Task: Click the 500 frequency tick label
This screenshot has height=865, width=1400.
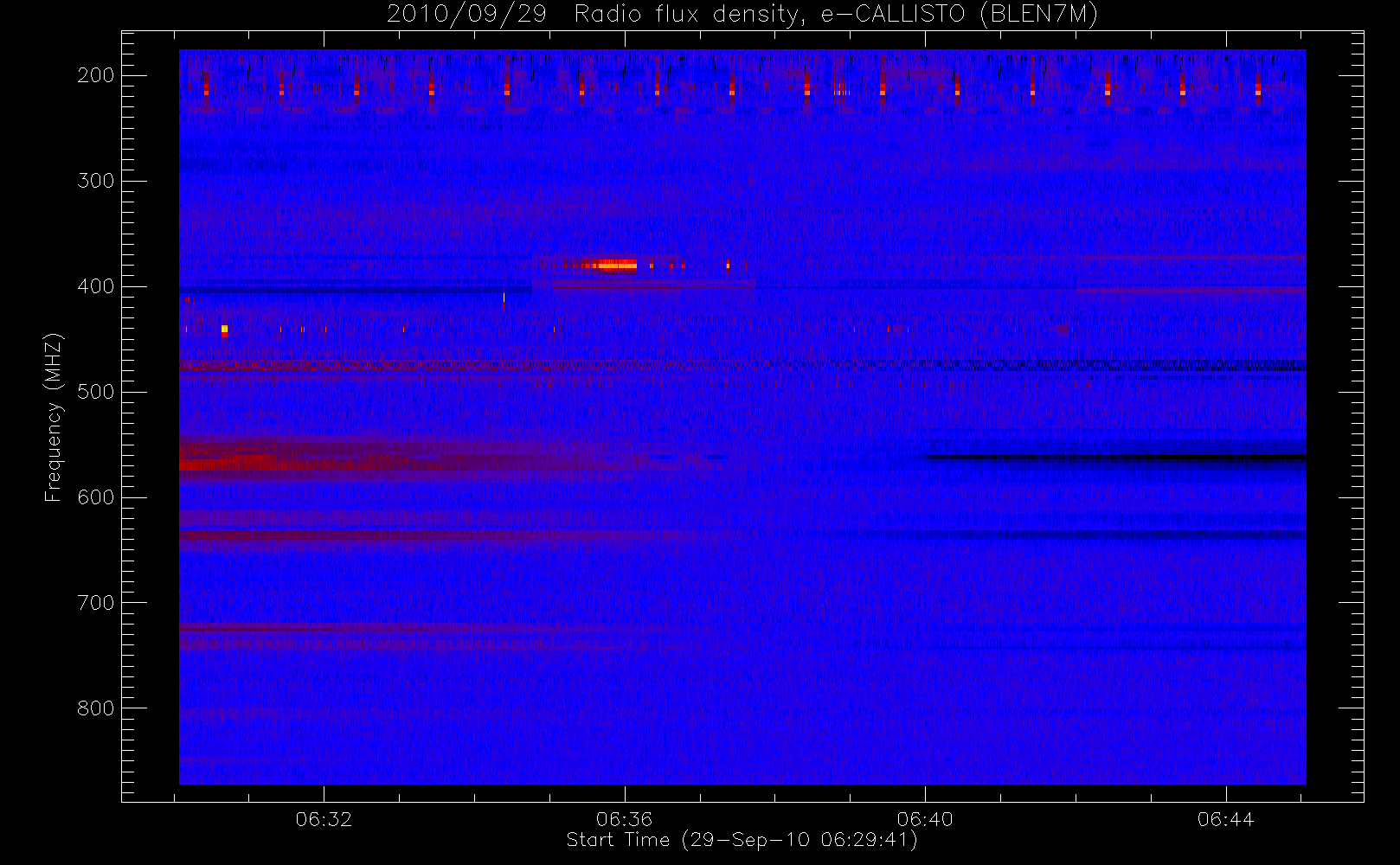Action: (x=96, y=392)
